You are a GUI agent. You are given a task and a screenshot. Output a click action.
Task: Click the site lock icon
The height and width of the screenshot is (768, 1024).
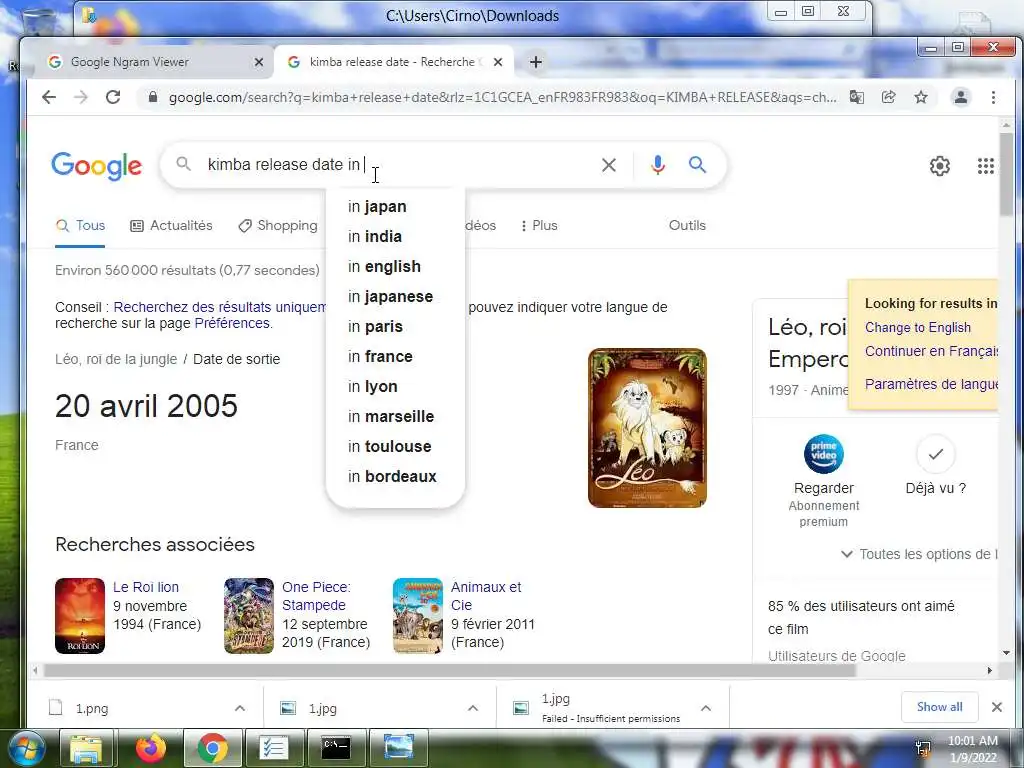[153, 97]
